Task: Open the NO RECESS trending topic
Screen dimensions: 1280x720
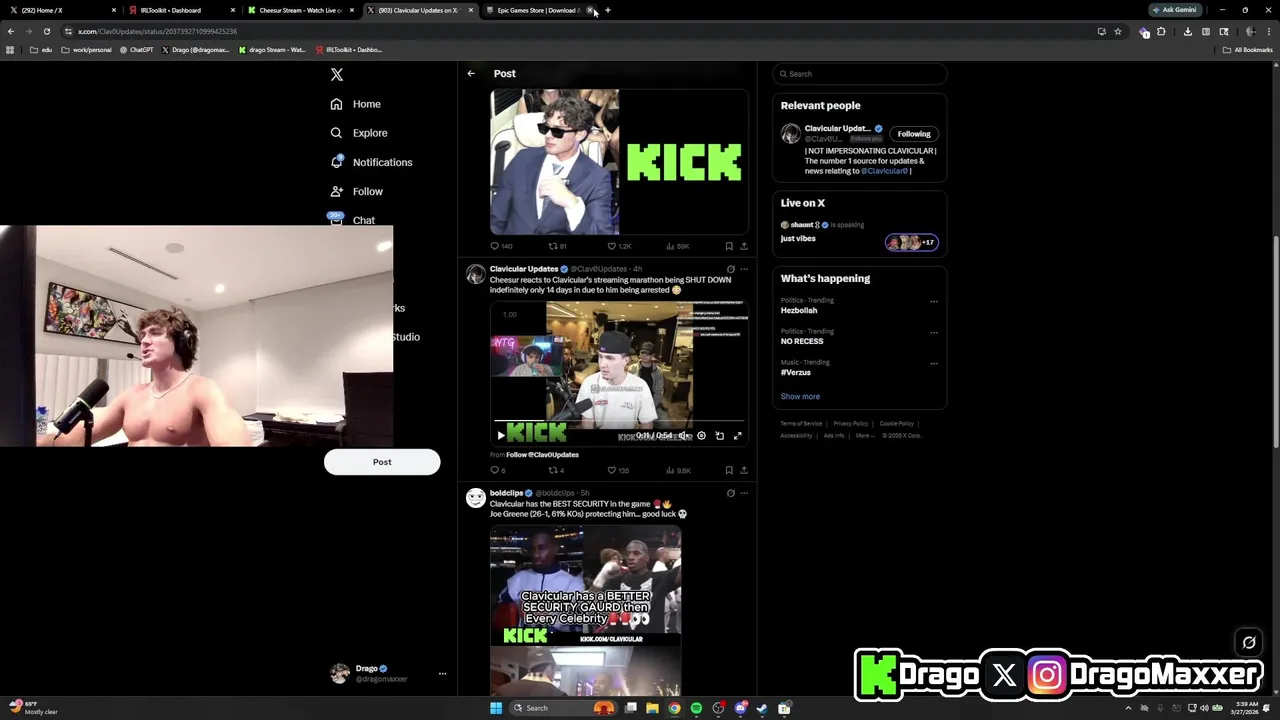Action: click(x=802, y=342)
